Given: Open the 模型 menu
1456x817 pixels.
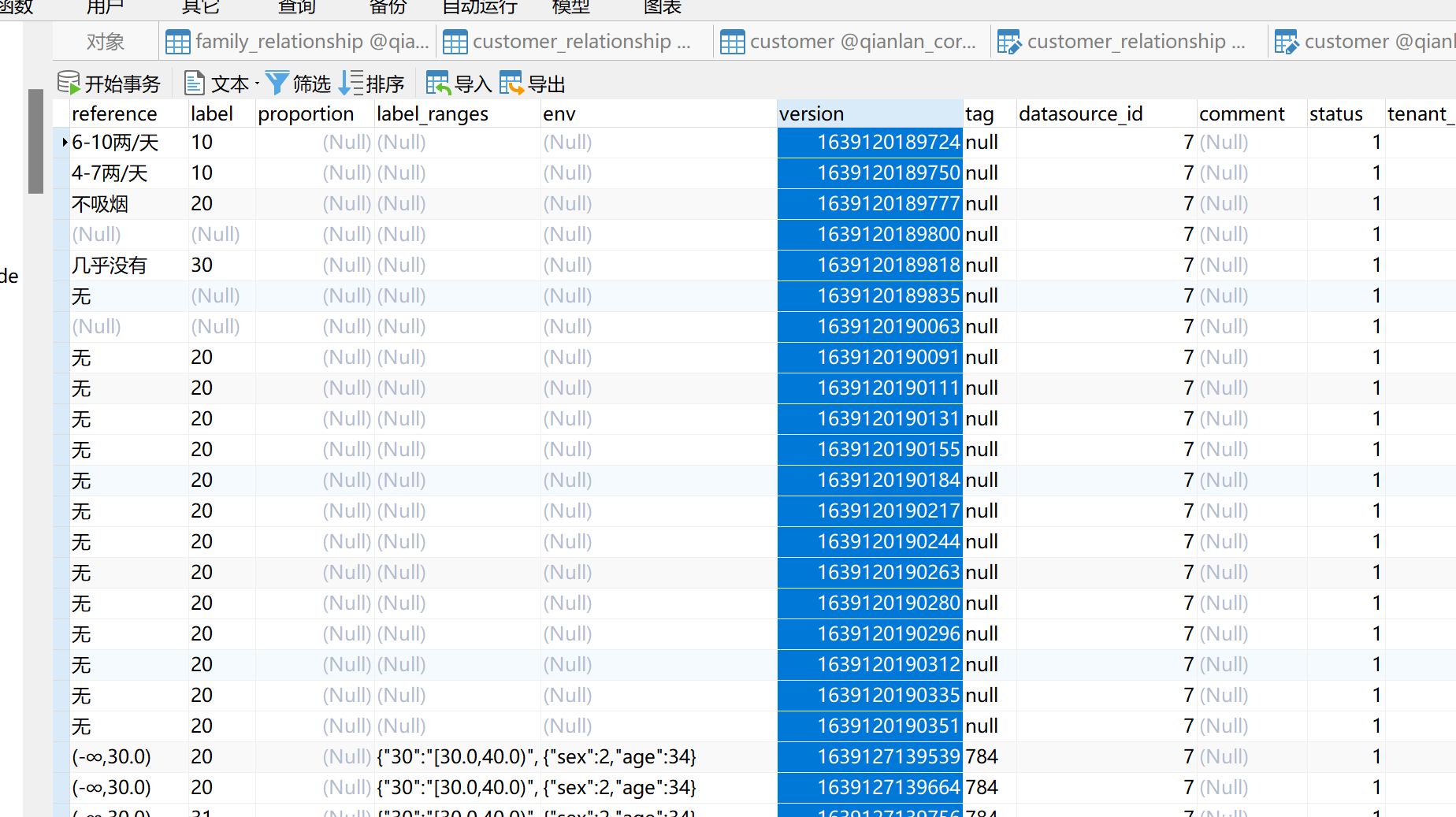Looking at the screenshot, I should [x=570, y=8].
